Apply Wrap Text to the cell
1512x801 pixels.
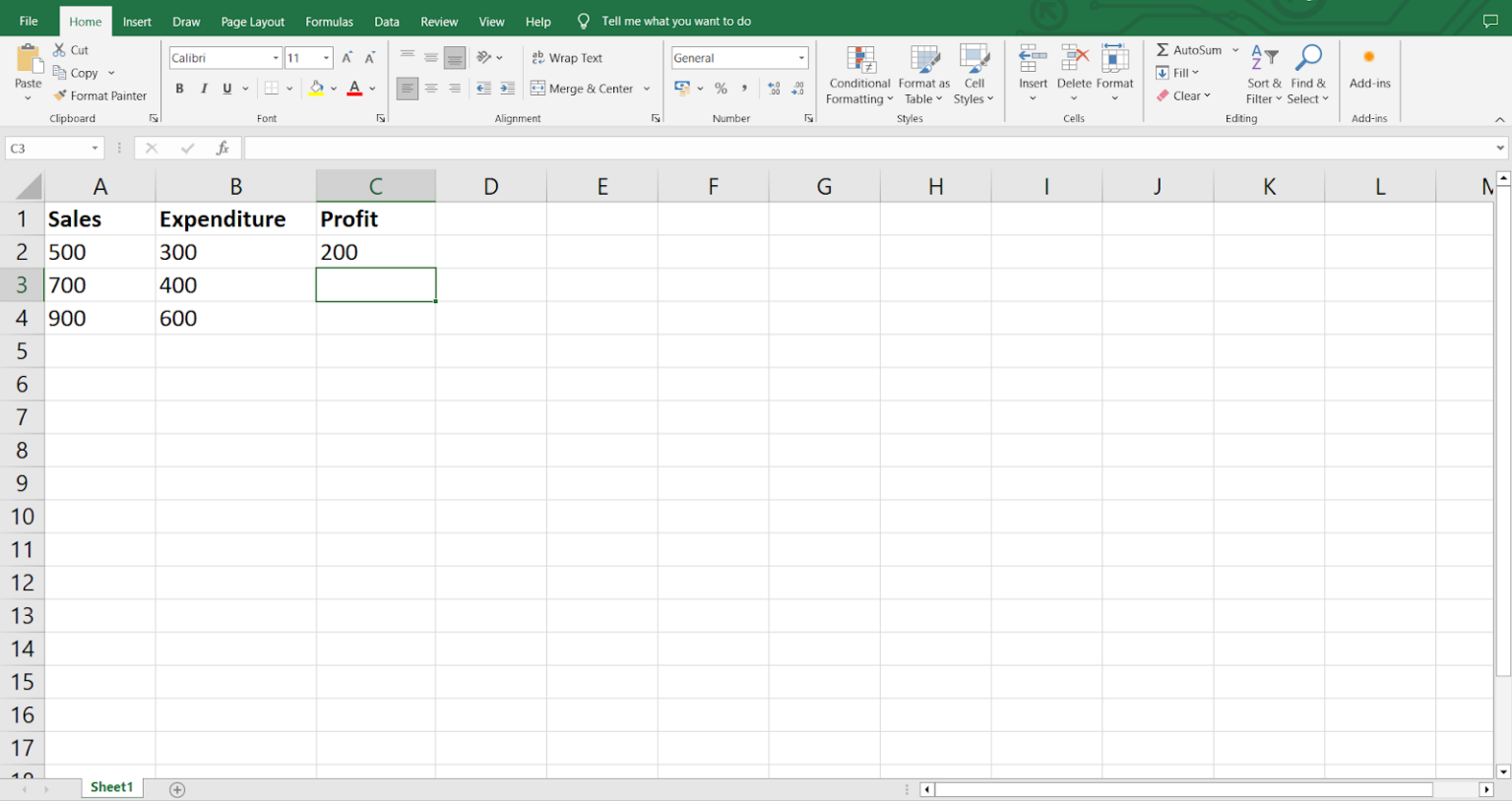(x=567, y=57)
